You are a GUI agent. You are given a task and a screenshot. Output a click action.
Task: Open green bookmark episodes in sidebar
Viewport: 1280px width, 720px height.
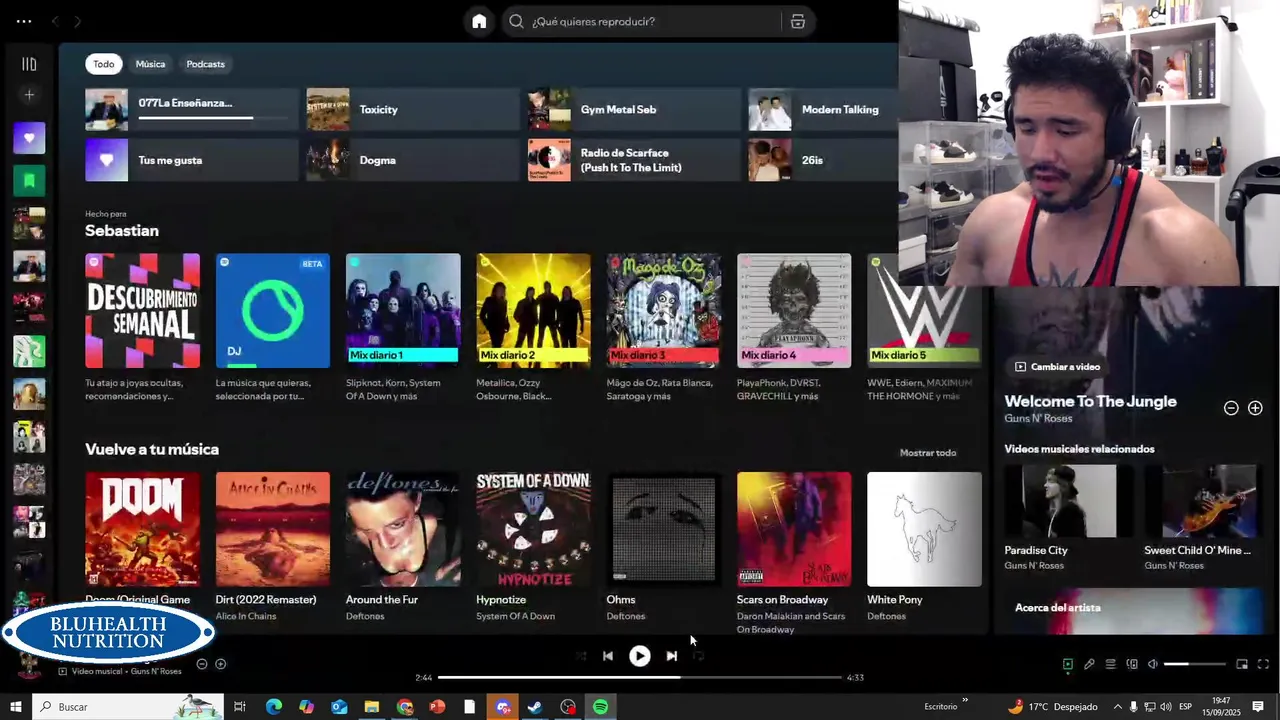coord(29,181)
